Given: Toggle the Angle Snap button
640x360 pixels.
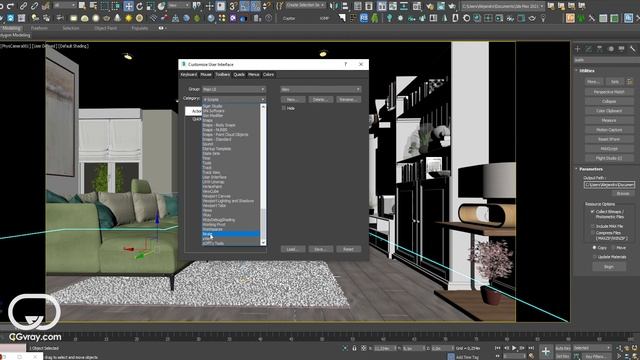Looking at the screenshot, I should (x=244, y=6).
